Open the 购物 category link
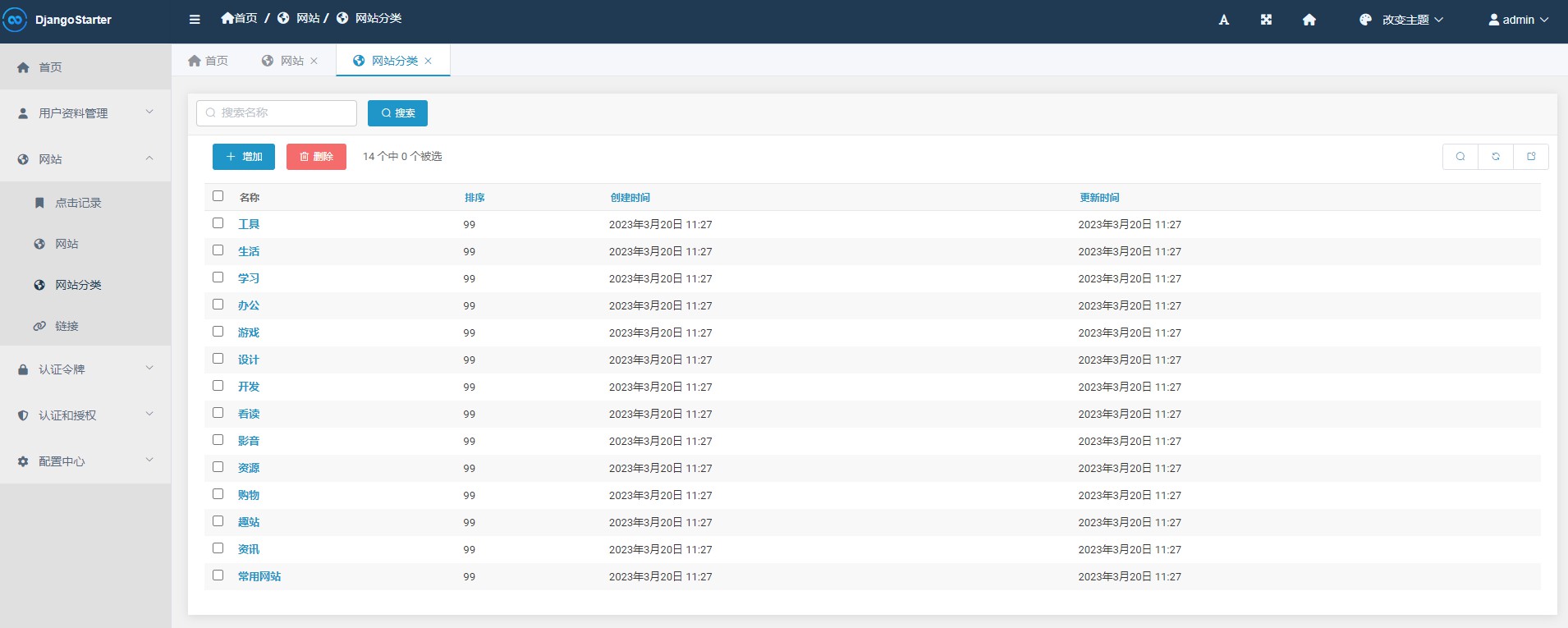 tap(249, 495)
